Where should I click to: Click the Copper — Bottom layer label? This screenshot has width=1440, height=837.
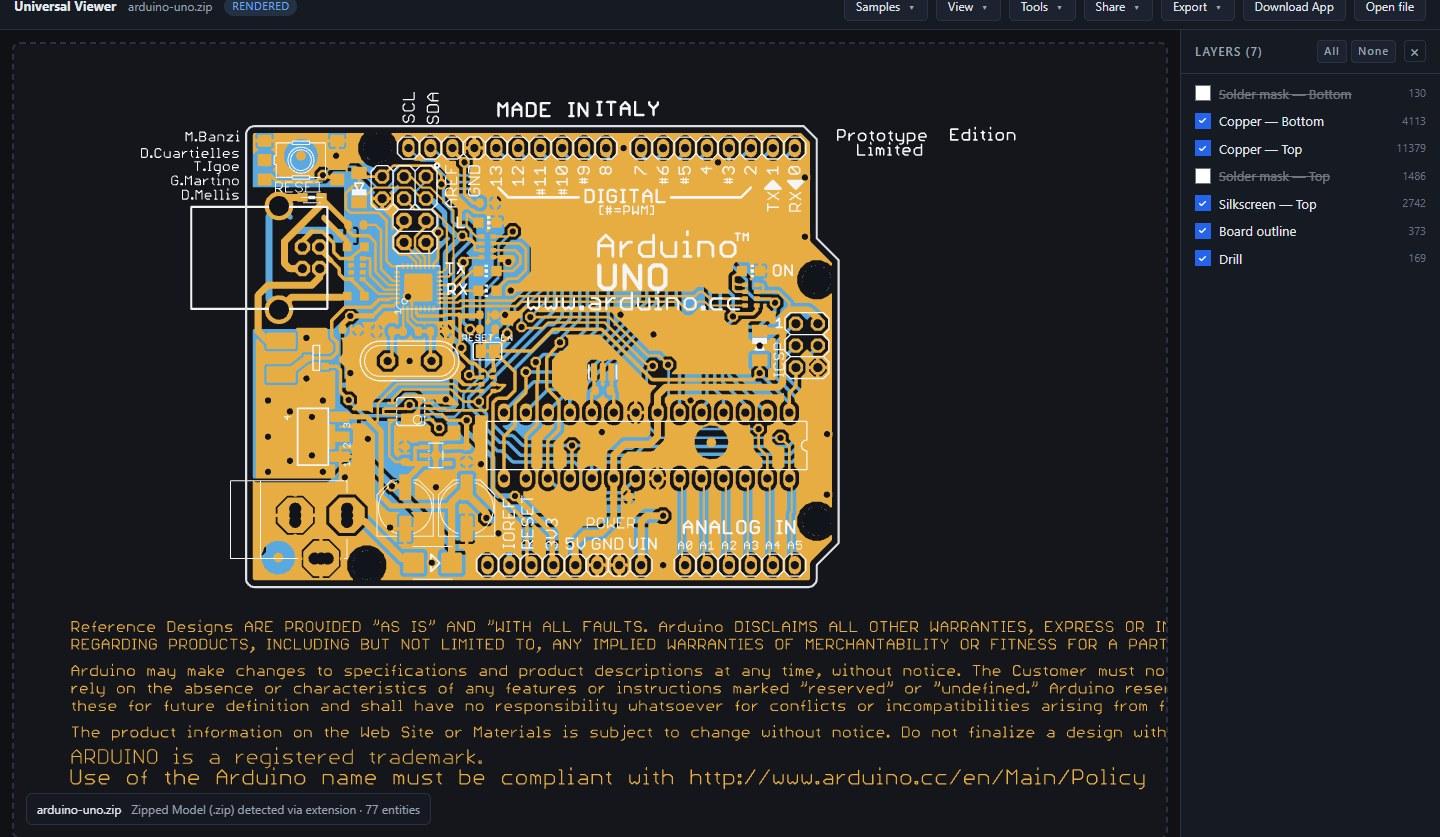1271,121
